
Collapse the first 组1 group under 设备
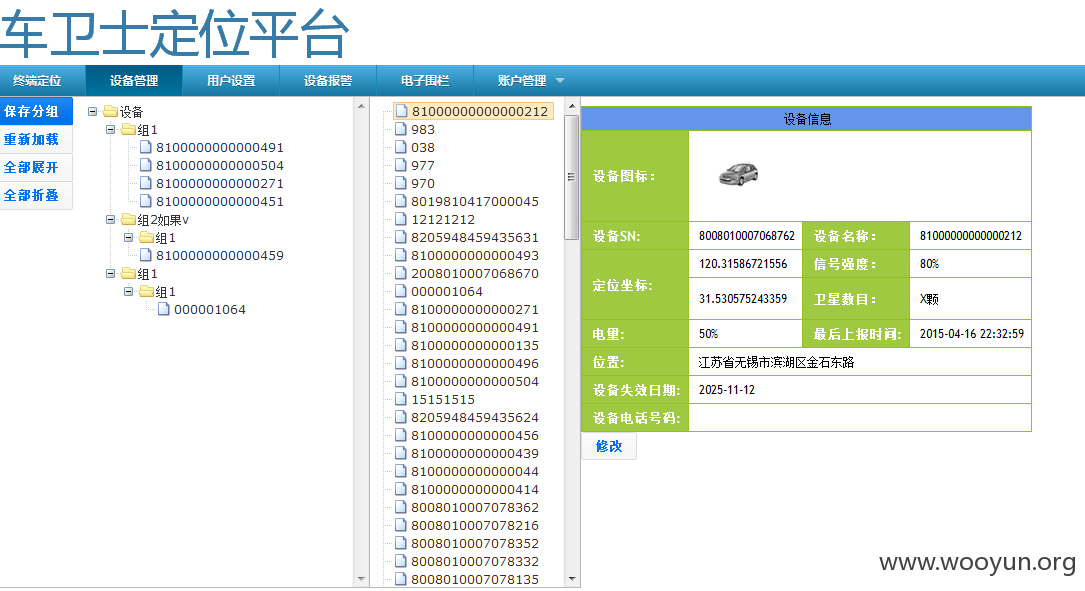110,129
